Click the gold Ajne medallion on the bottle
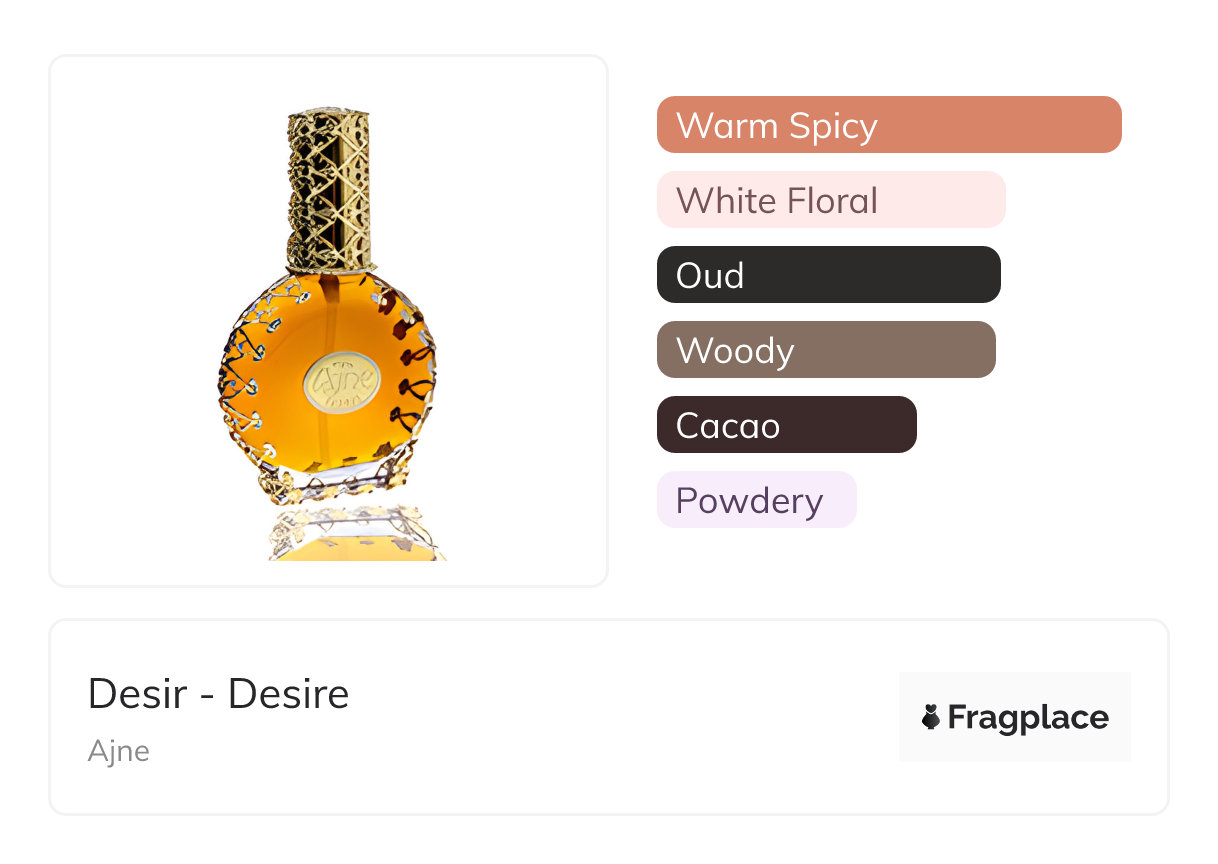The height and width of the screenshot is (864, 1218). [x=340, y=382]
